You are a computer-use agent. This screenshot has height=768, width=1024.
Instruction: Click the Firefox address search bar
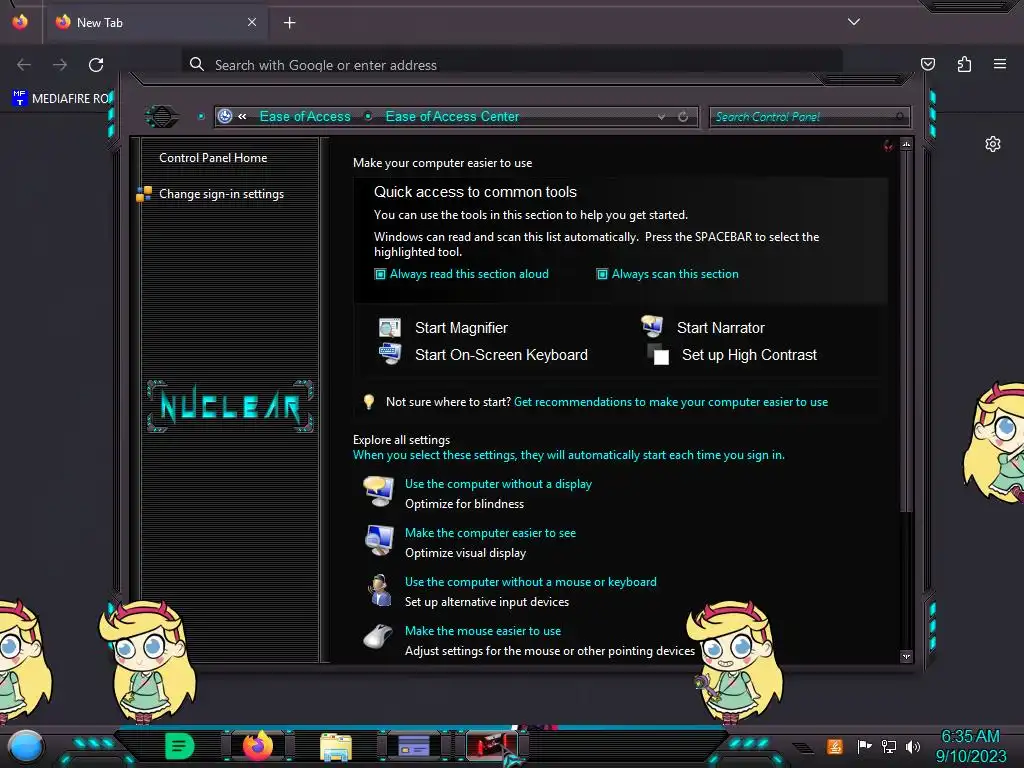(x=511, y=65)
